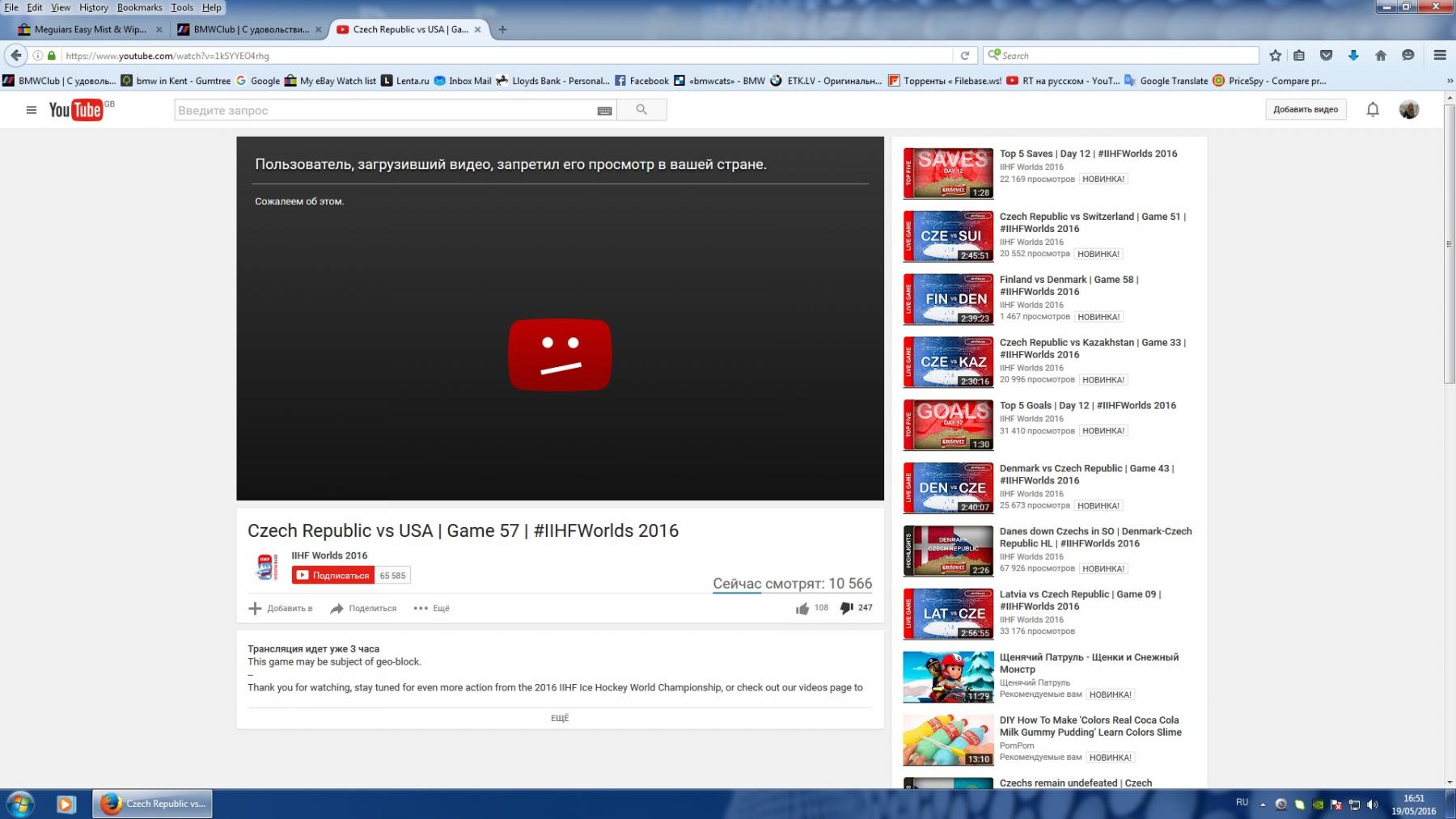1456x819 pixels.
Task: Click the Добавить видео upload button
Action: 1305,110
